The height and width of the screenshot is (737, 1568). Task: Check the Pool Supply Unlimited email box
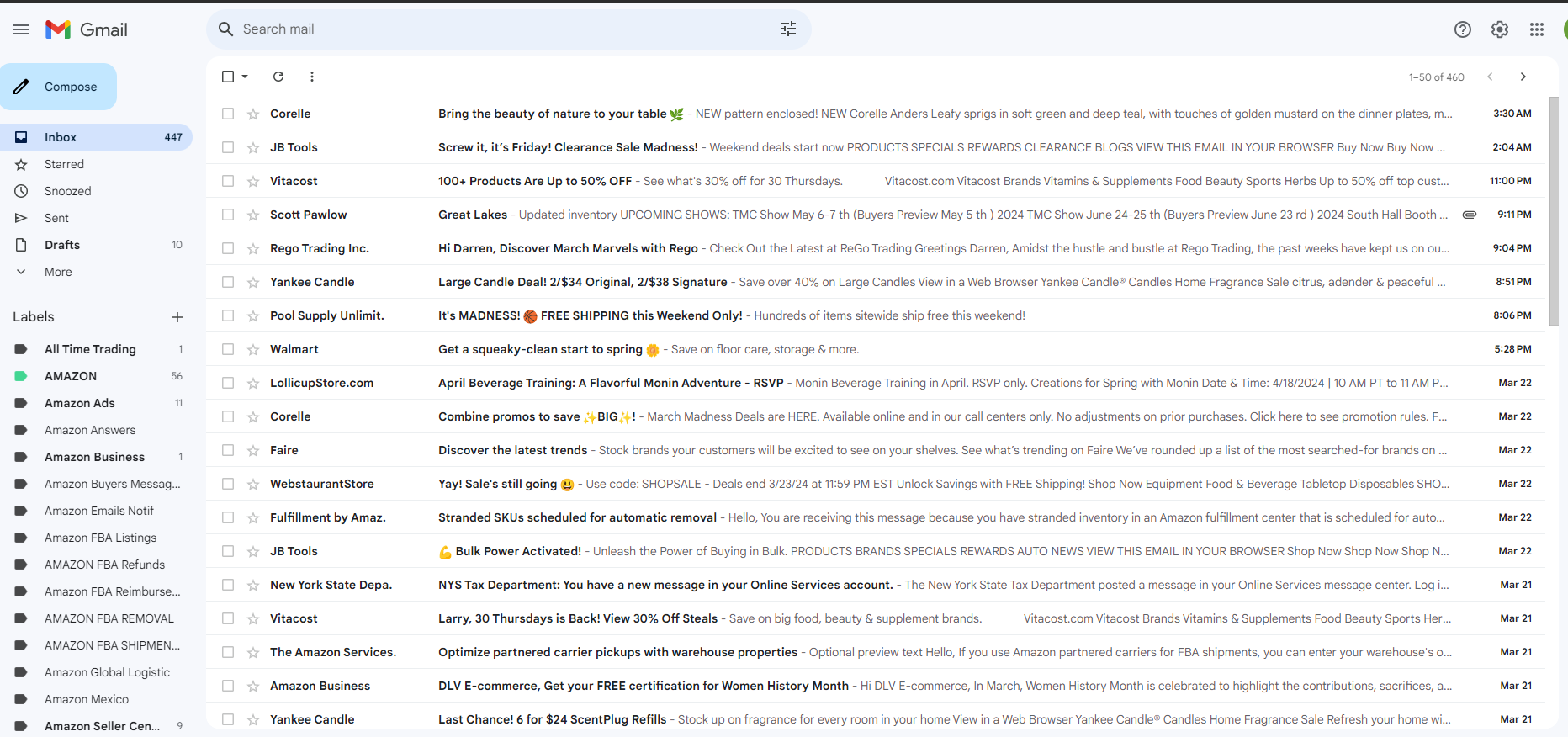coord(228,315)
